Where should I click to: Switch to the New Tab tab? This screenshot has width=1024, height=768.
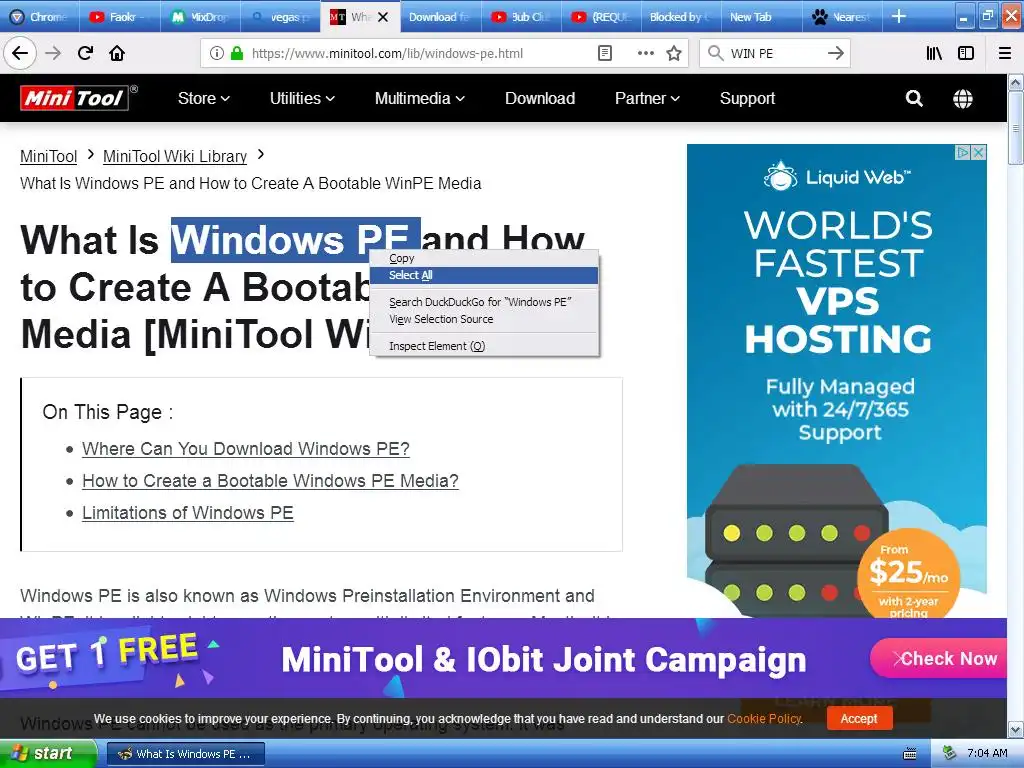click(761, 17)
